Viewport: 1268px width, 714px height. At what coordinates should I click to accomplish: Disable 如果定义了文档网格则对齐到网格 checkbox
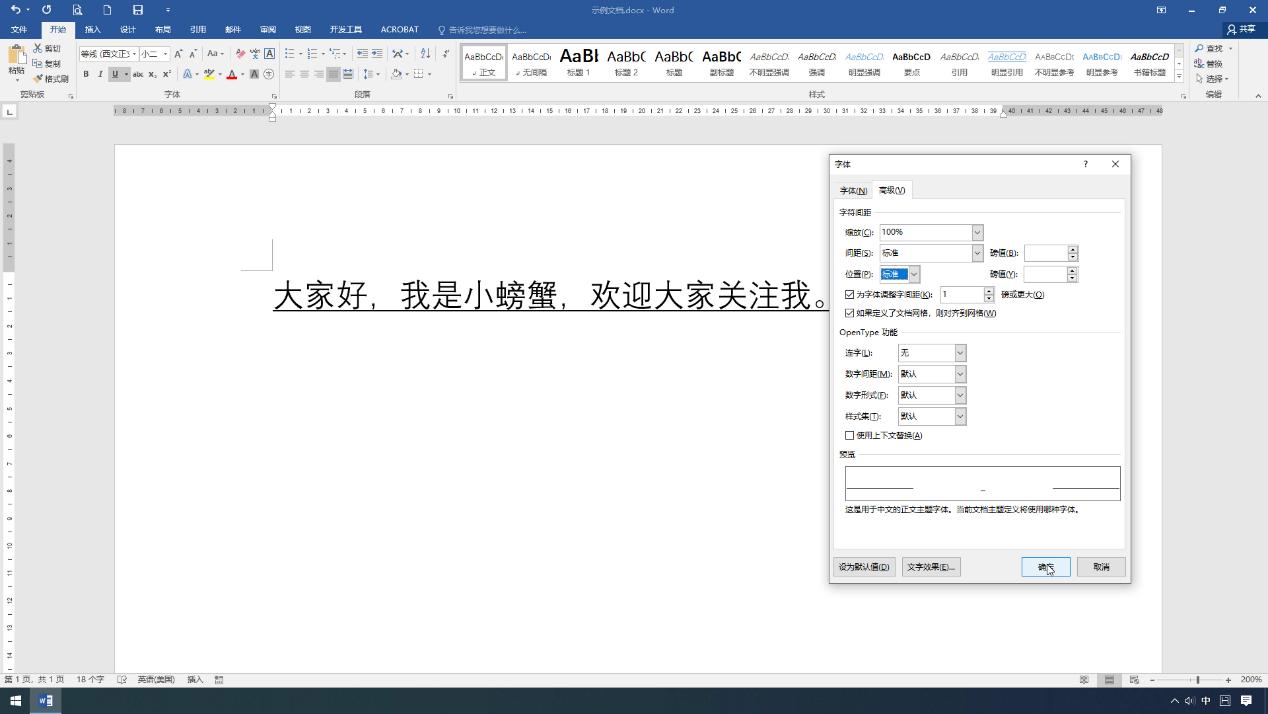tap(850, 312)
